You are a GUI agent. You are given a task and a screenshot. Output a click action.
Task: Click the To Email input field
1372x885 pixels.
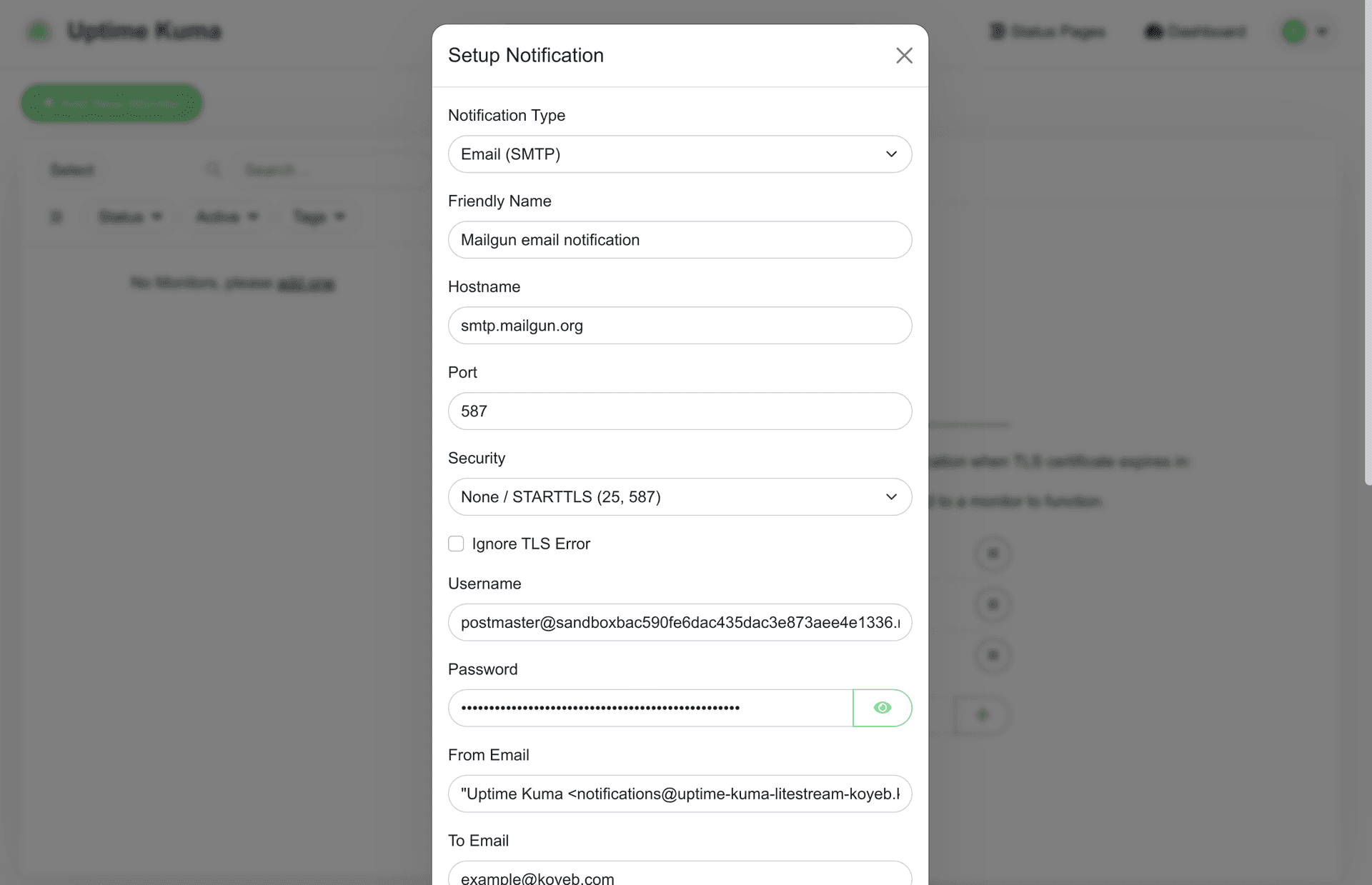(x=680, y=876)
